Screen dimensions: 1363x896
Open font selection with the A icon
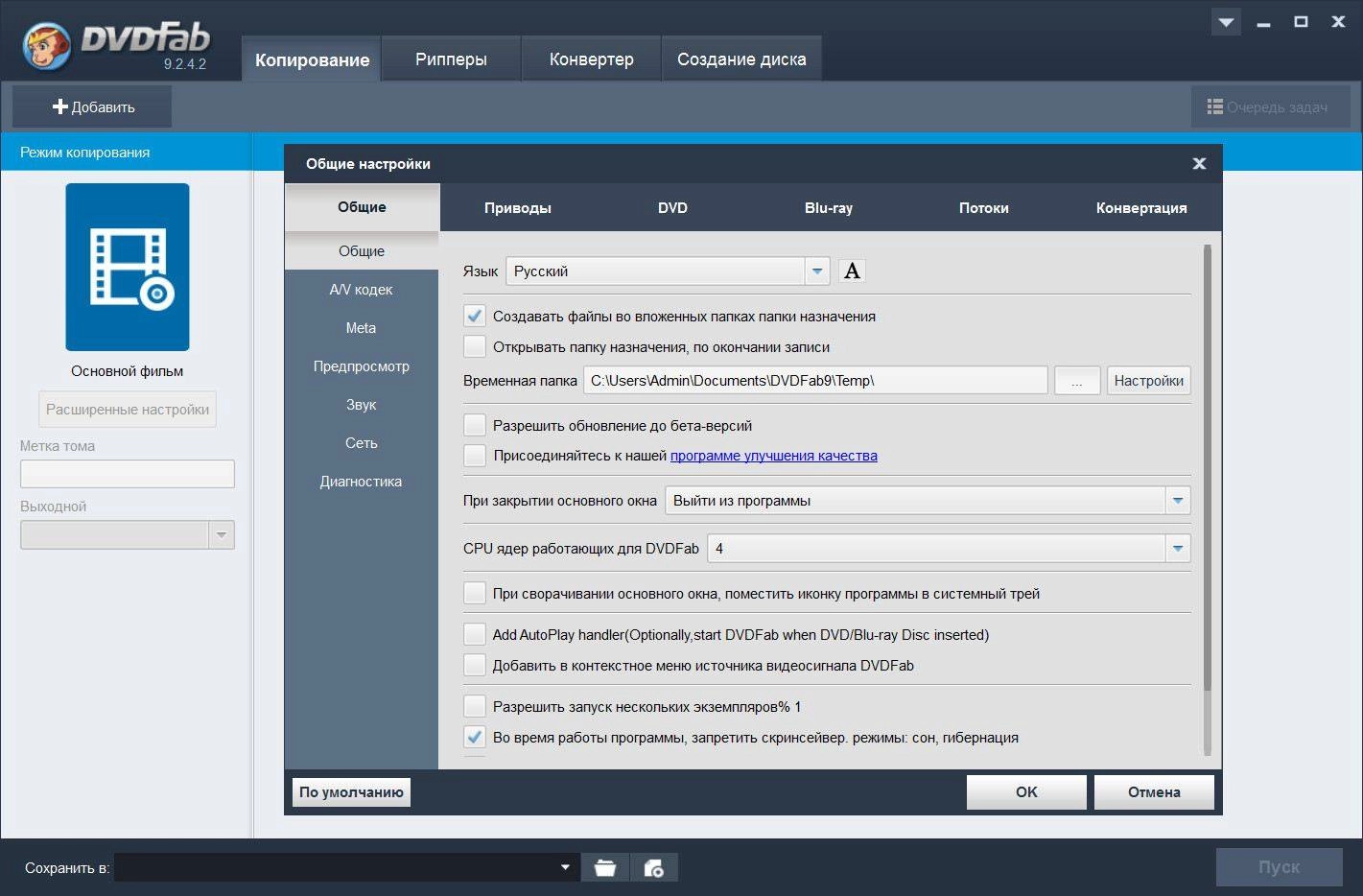coord(852,271)
